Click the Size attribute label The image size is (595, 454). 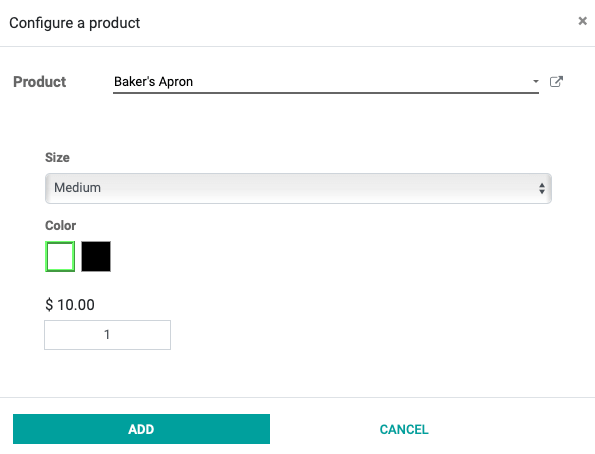coord(57,158)
